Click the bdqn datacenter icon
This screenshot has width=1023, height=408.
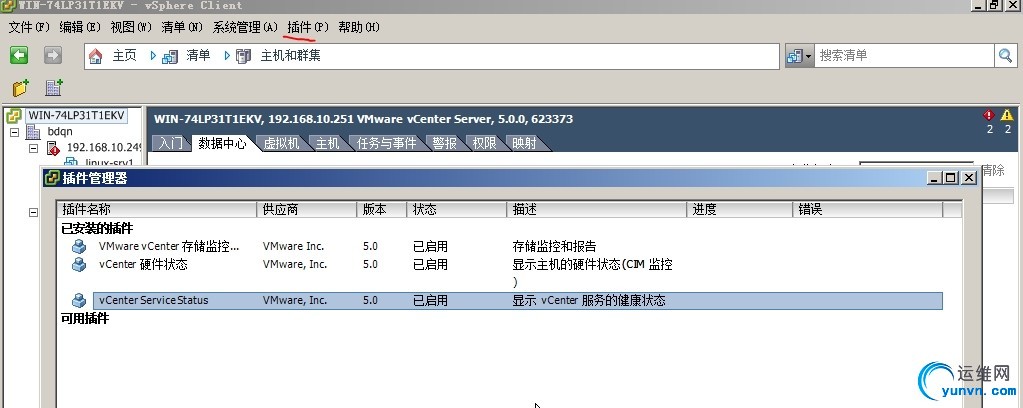(x=33, y=132)
